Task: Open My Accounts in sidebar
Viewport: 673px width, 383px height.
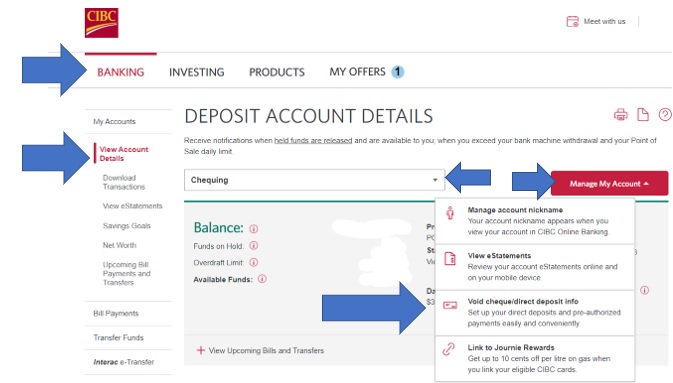Action: tap(114, 122)
